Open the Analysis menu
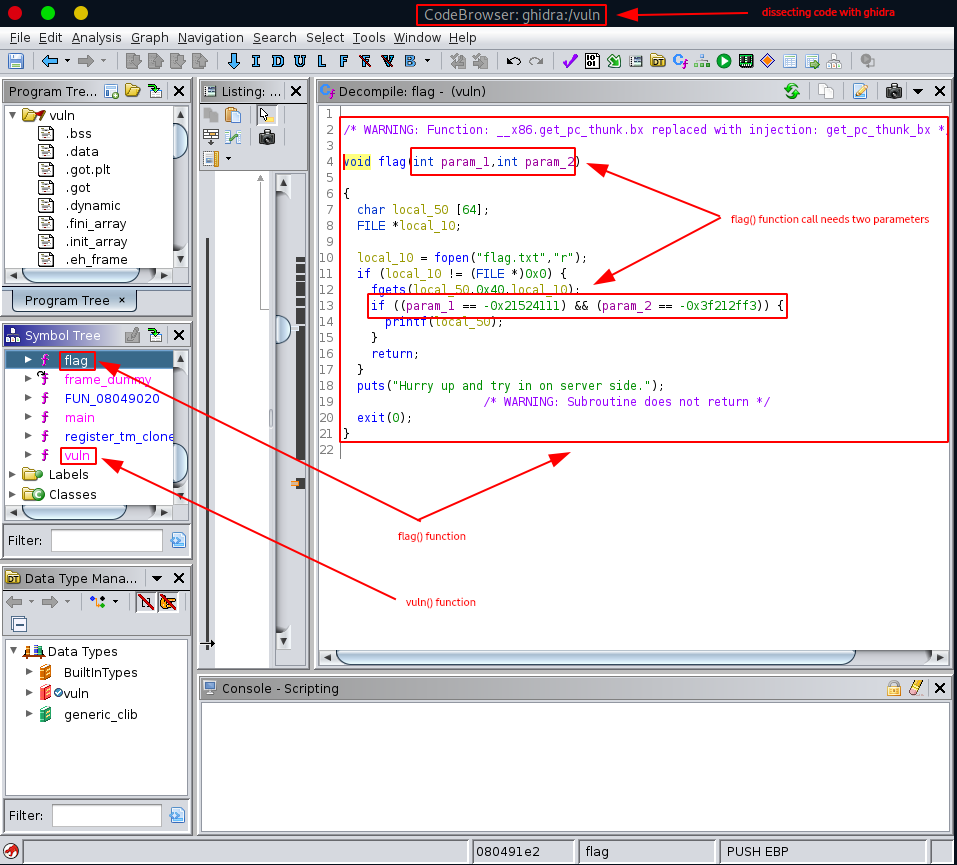 click(x=96, y=37)
